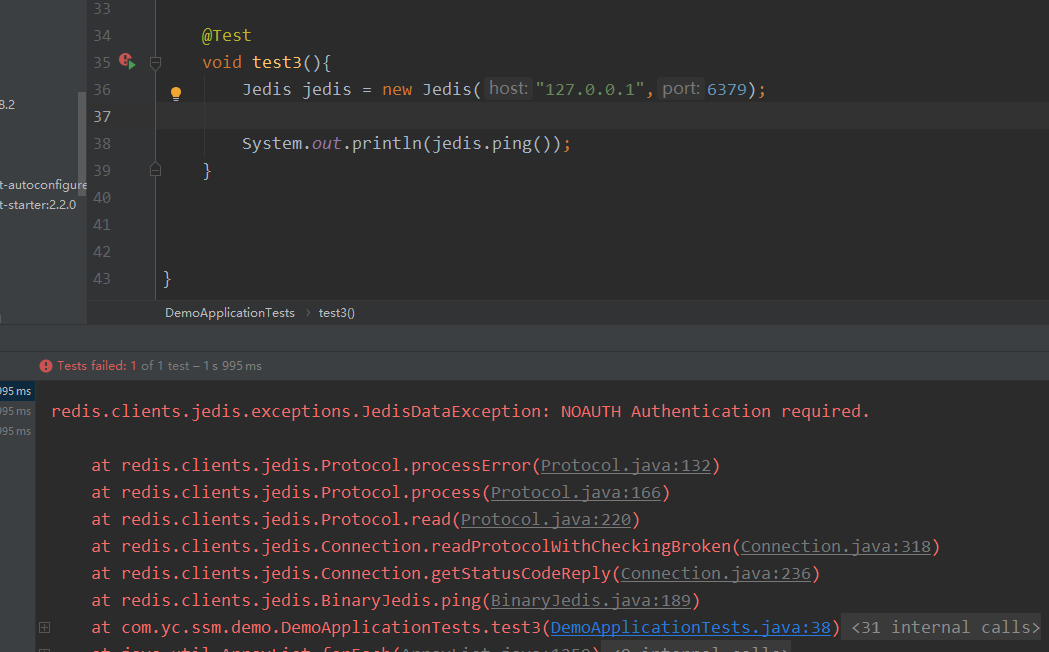Open the Connection.java:318 link

pyautogui.click(x=835, y=546)
